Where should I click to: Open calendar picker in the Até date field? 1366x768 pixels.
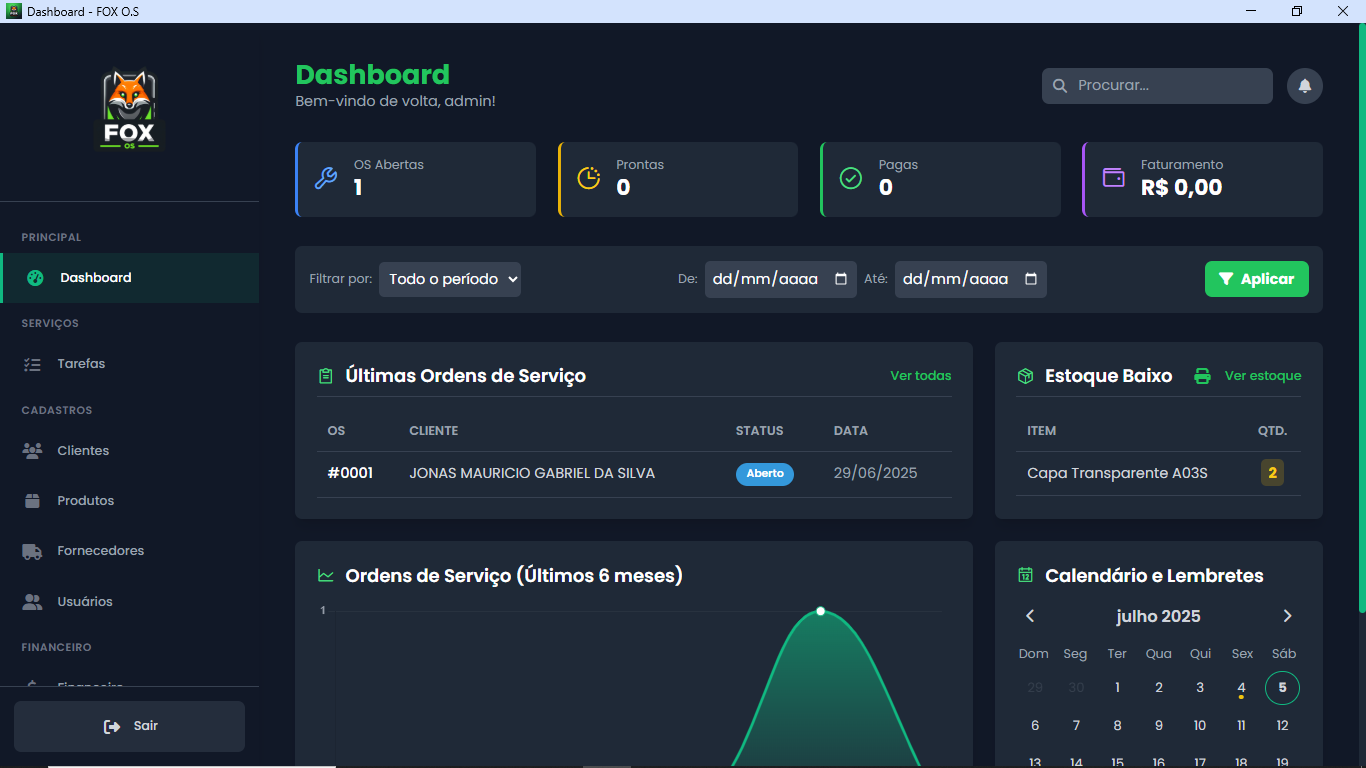pyautogui.click(x=1031, y=279)
